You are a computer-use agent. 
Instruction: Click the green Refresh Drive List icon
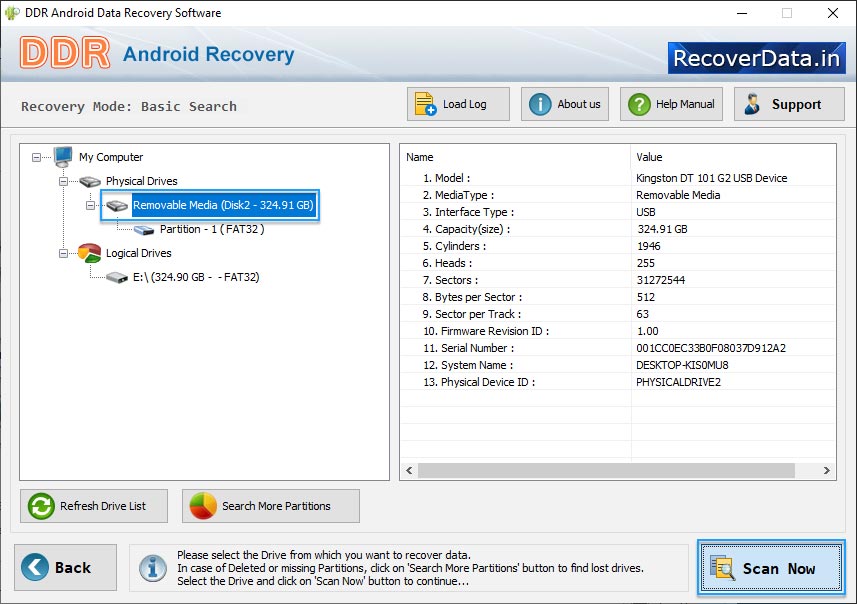point(41,506)
